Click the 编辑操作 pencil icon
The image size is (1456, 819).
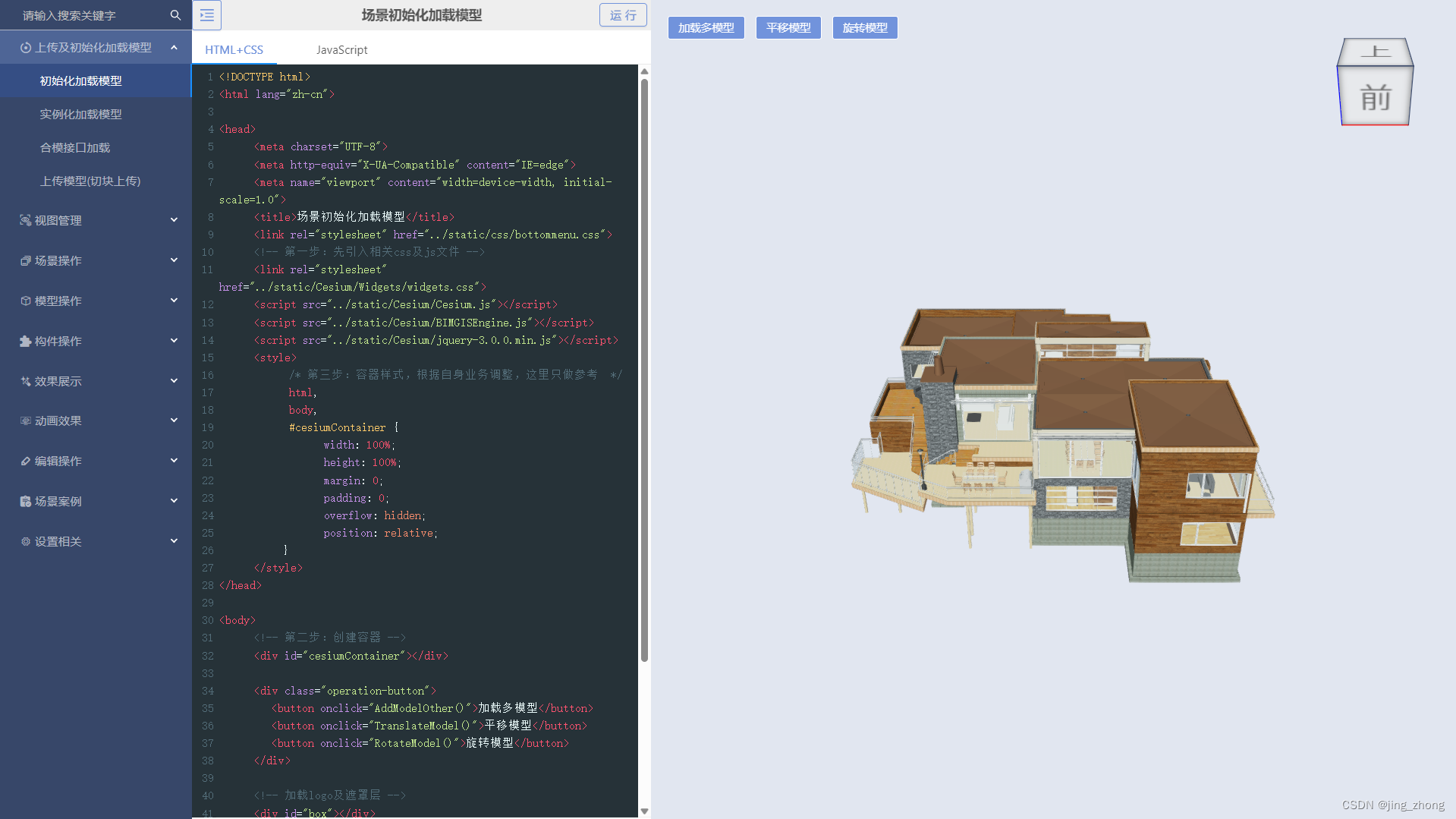coord(25,461)
